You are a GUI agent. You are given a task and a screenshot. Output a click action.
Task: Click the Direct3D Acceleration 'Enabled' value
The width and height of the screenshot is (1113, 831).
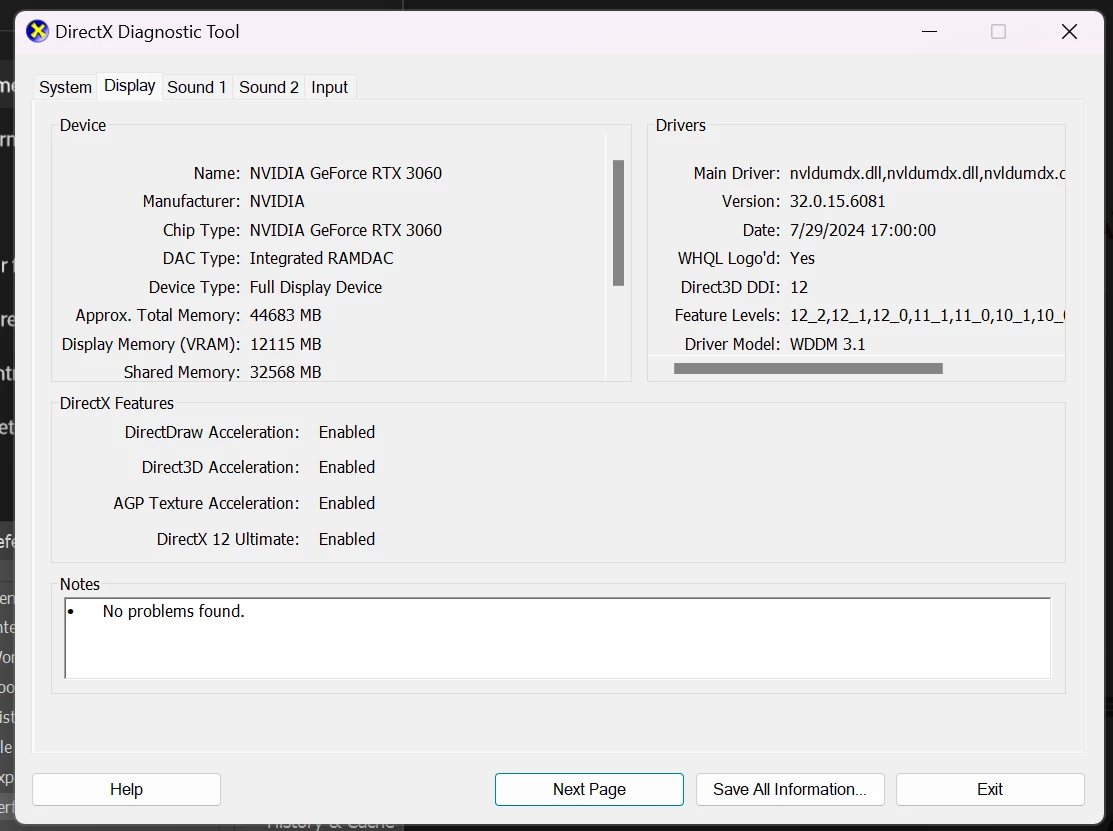[x=346, y=467]
